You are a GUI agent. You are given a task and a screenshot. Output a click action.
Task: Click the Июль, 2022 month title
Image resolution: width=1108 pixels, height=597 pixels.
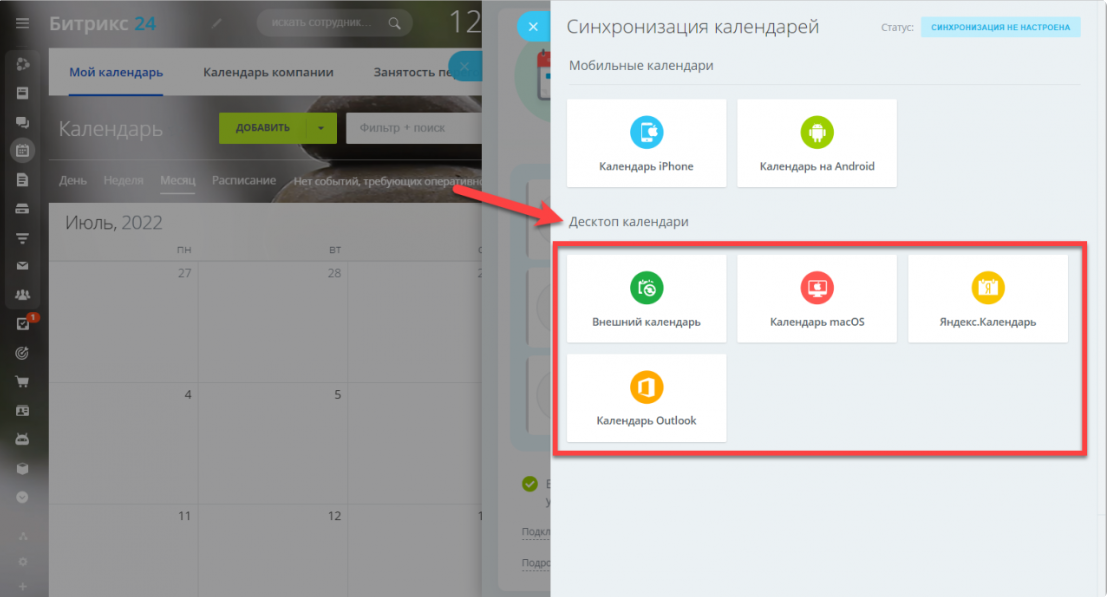point(114,223)
